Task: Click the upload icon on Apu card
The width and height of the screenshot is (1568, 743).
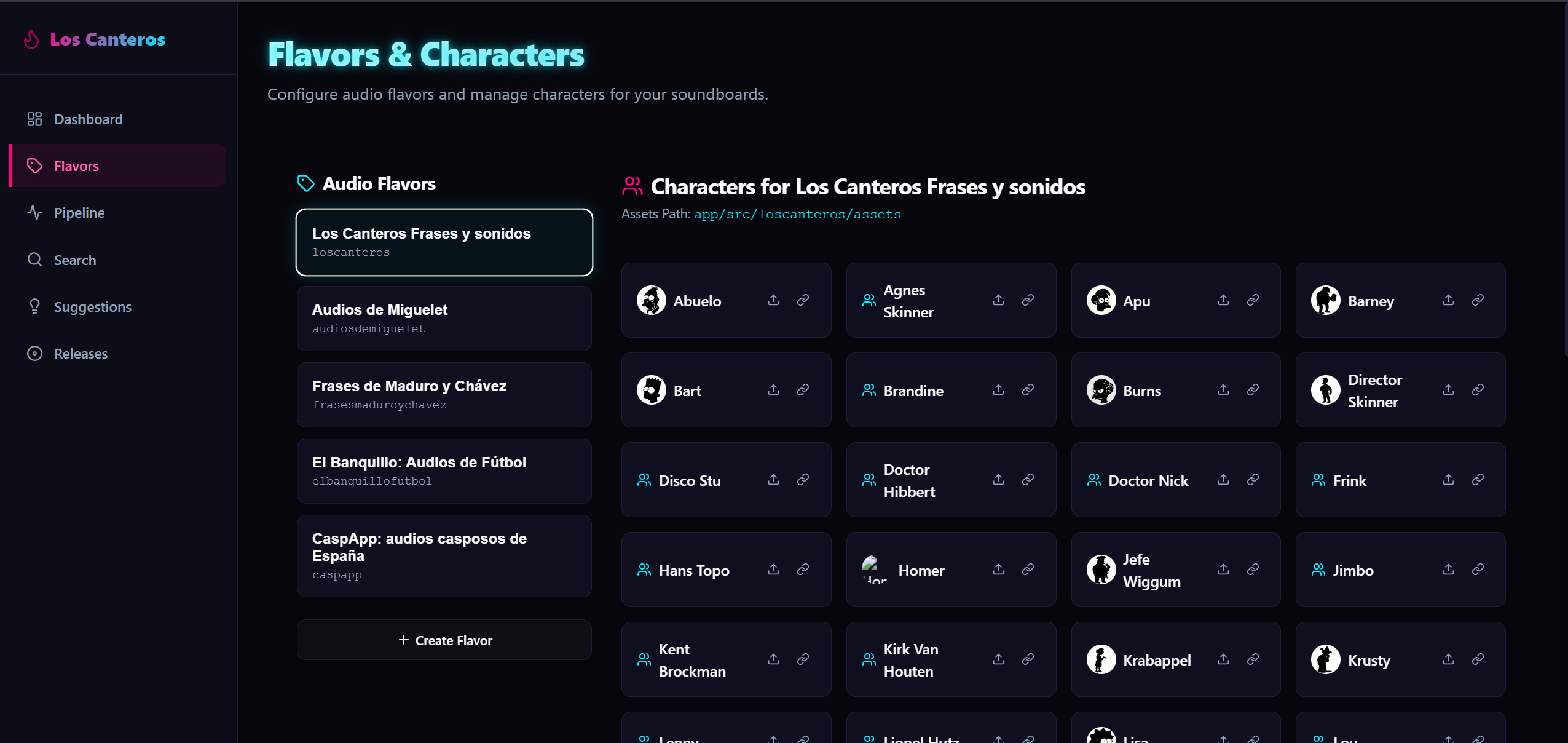Action: click(x=1223, y=300)
